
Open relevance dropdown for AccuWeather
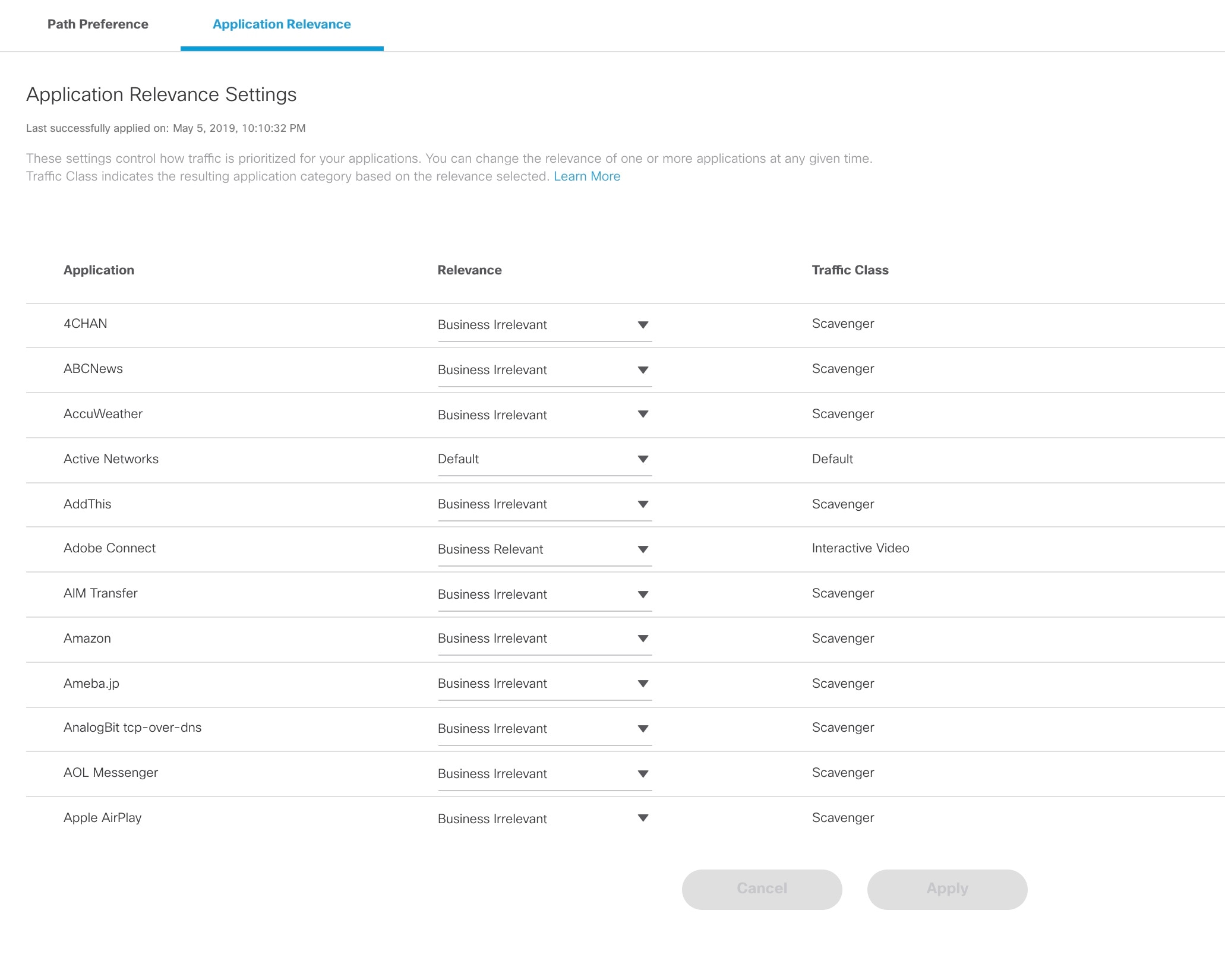click(545, 415)
